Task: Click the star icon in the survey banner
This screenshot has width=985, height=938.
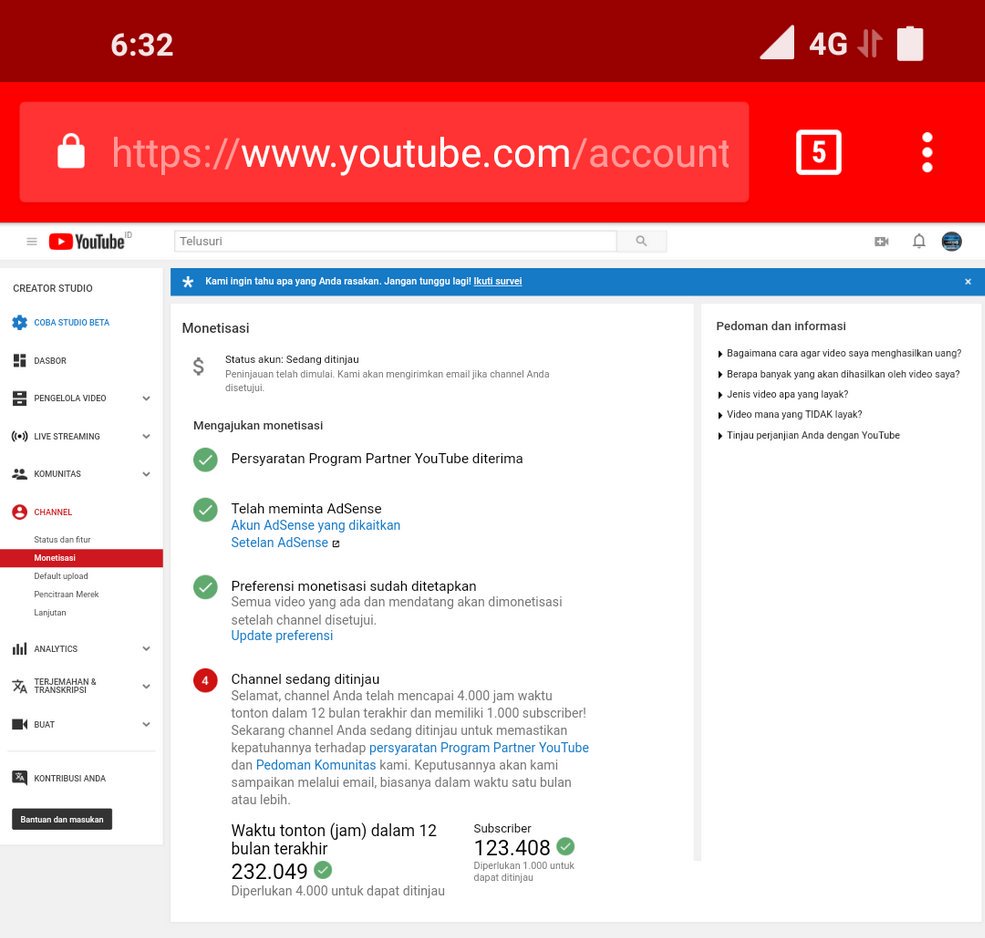Action: [187, 281]
